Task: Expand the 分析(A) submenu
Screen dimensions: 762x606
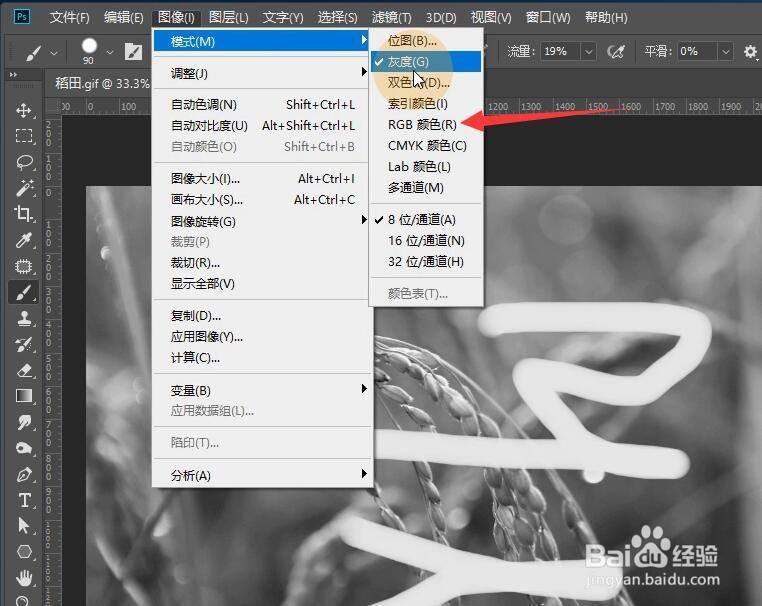Action: (x=261, y=475)
